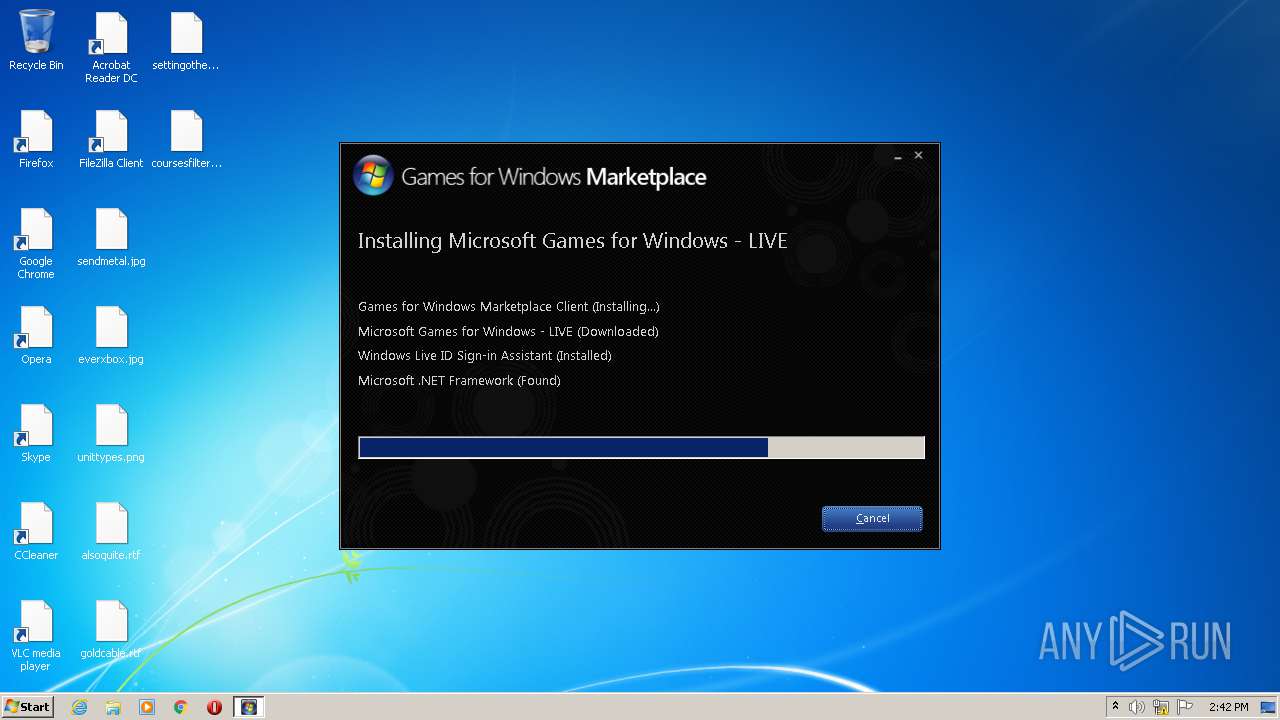
Task: Open the volume control tray icon
Action: tap(1137, 707)
